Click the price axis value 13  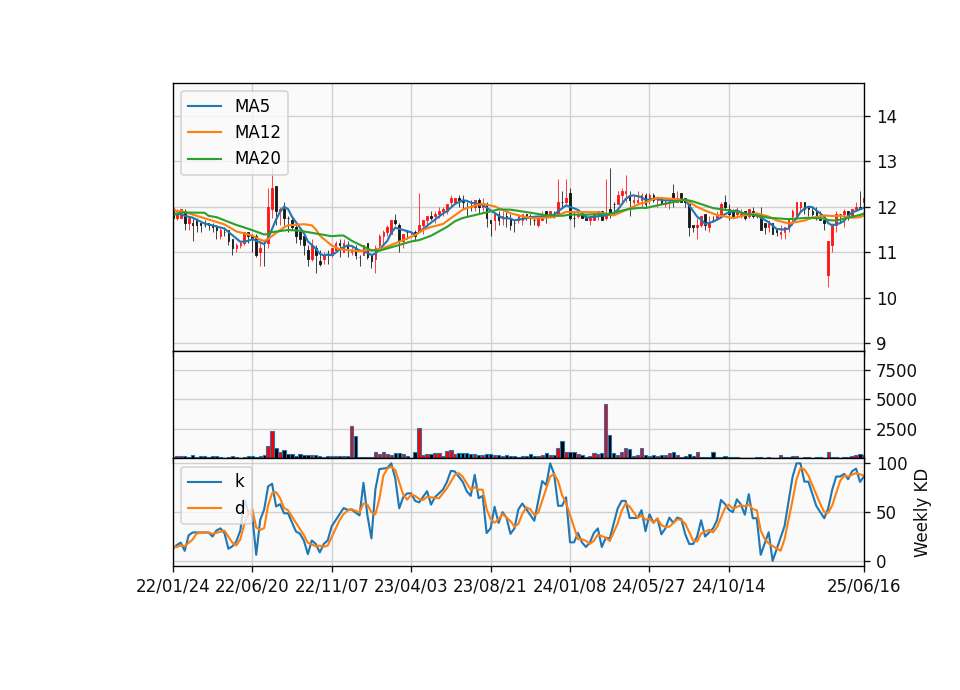pos(887,162)
